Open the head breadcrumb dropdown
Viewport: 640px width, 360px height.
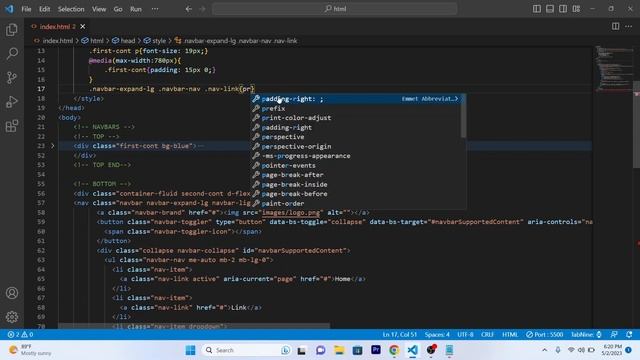(x=124, y=41)
